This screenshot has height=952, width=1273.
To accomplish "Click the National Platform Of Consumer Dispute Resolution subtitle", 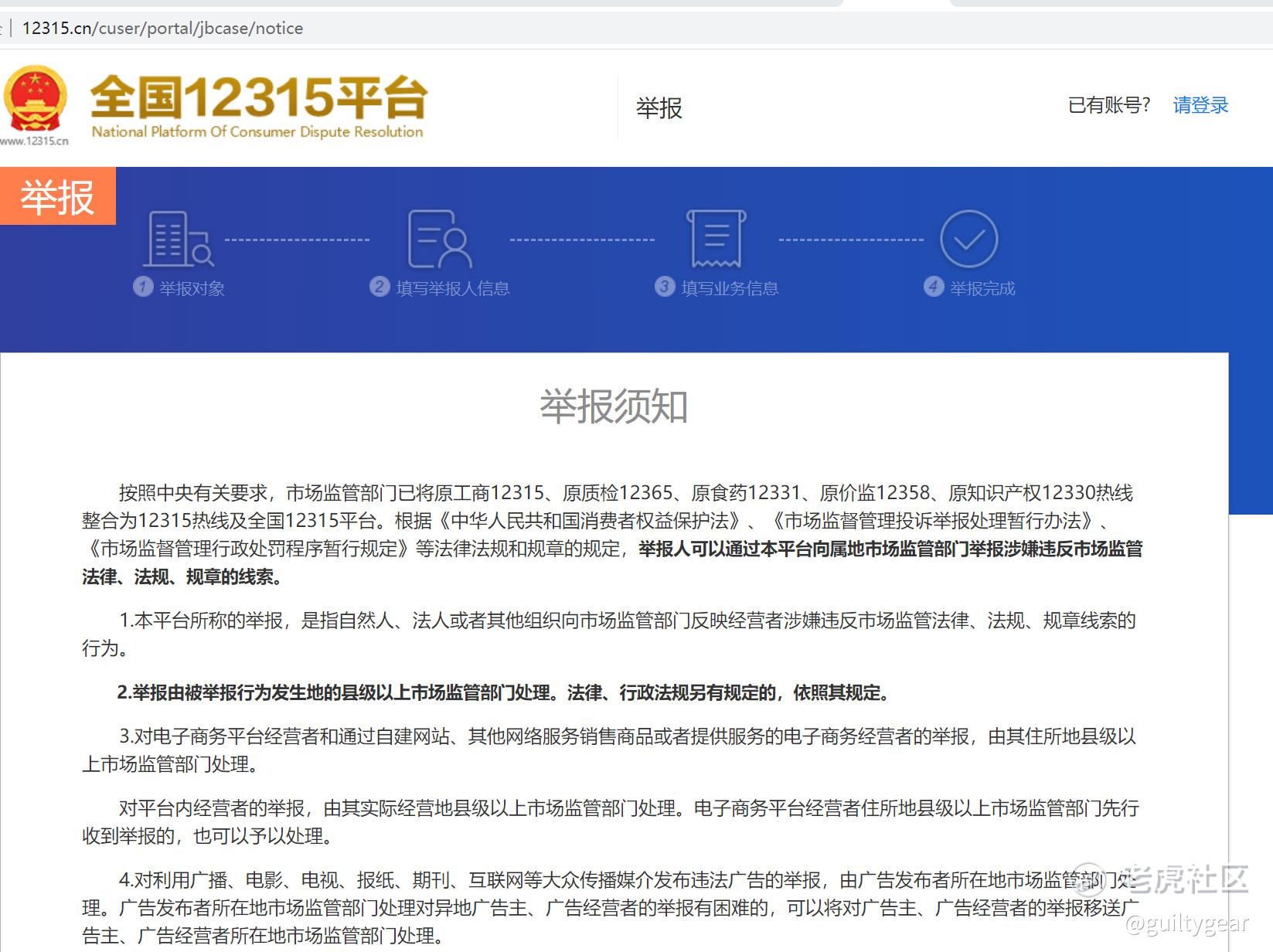I will coord(257,131).
